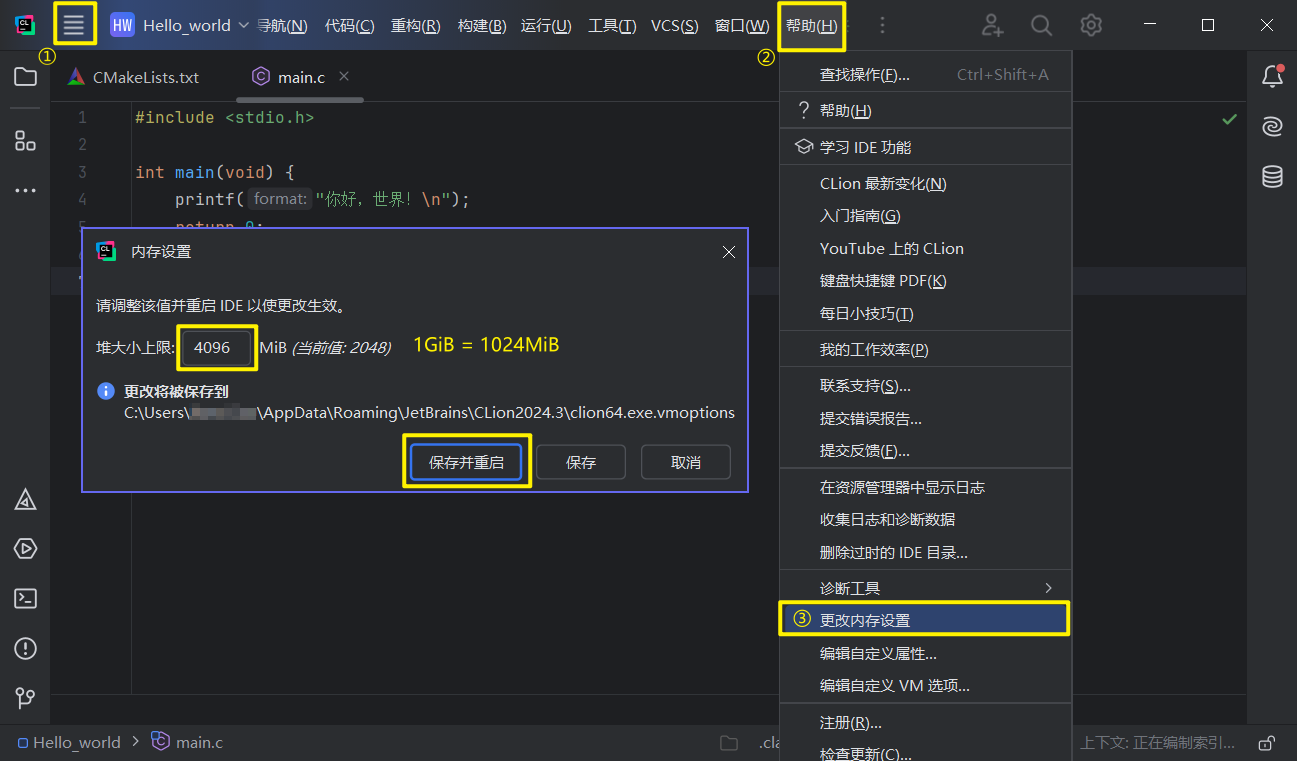Open the notifications bell icon
Viewport: 1297px width, 761px height.
tap(1272, 76)
